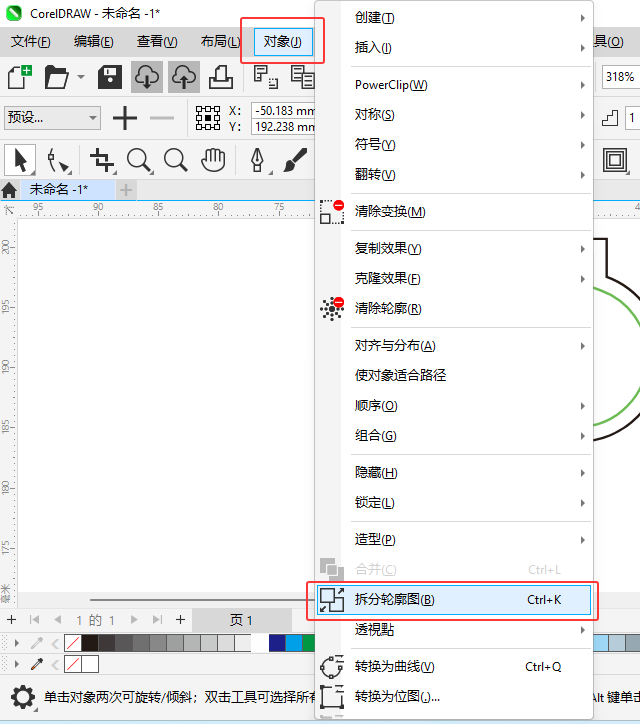640x724 pixels.
Task: Expand the 顺序(O) submenu arrow
Action: tap(583, 406)
